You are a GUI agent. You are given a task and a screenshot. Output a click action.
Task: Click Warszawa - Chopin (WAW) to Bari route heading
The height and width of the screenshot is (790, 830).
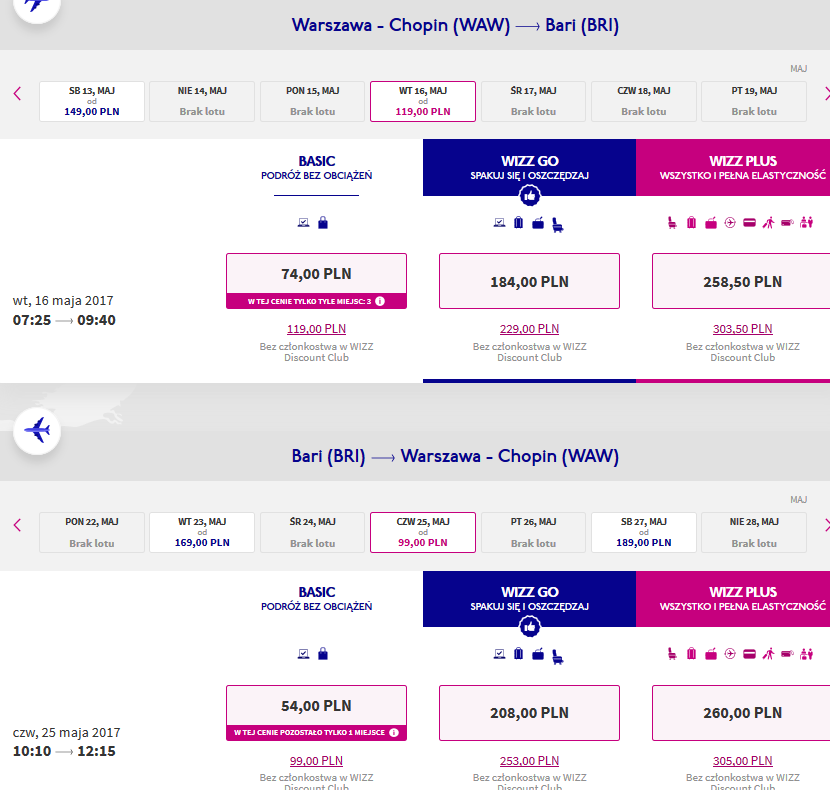click(455, 25)
